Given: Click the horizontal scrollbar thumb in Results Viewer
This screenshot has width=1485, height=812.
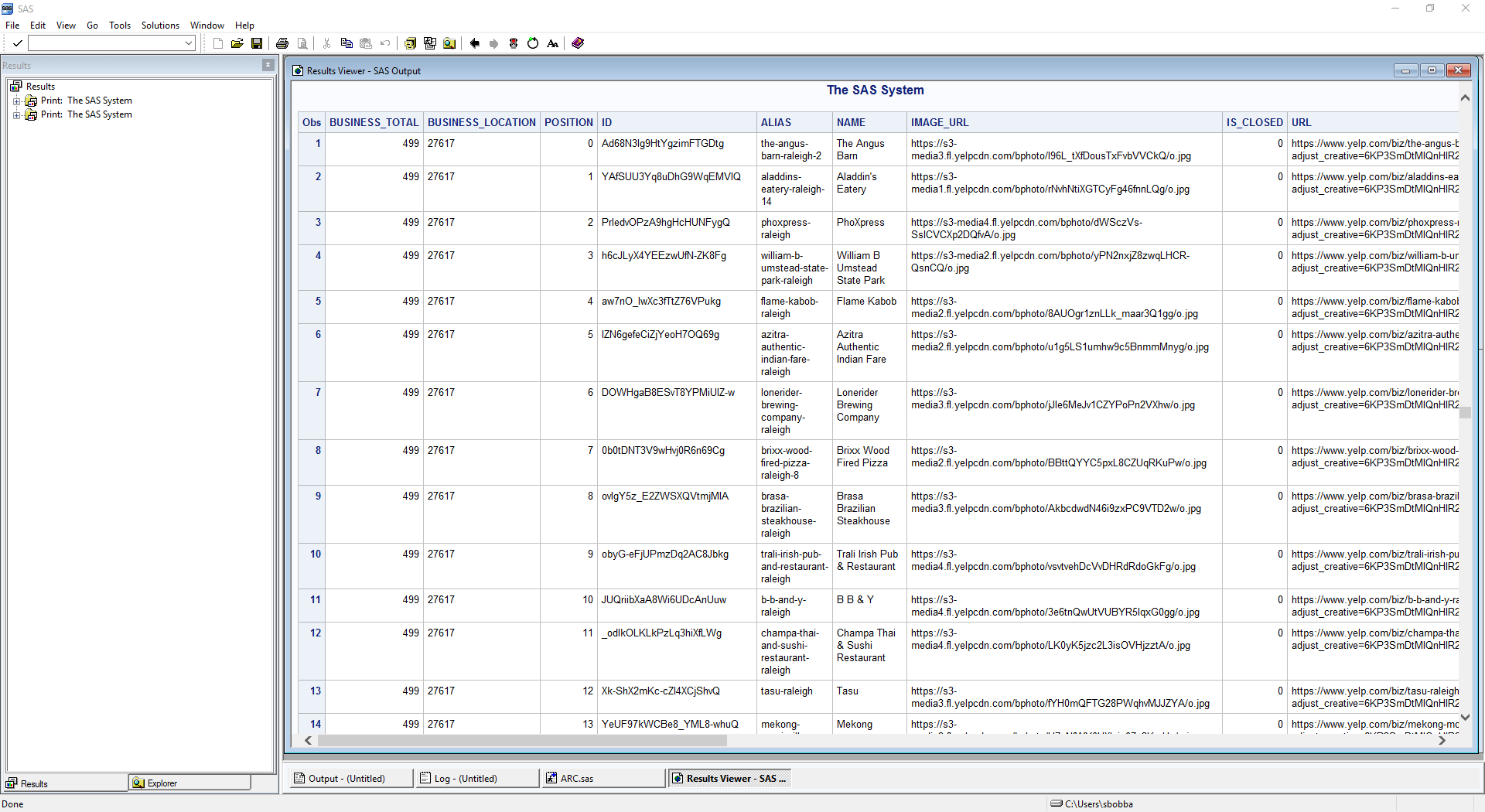Looking at the screenshot, I should 522,741.
